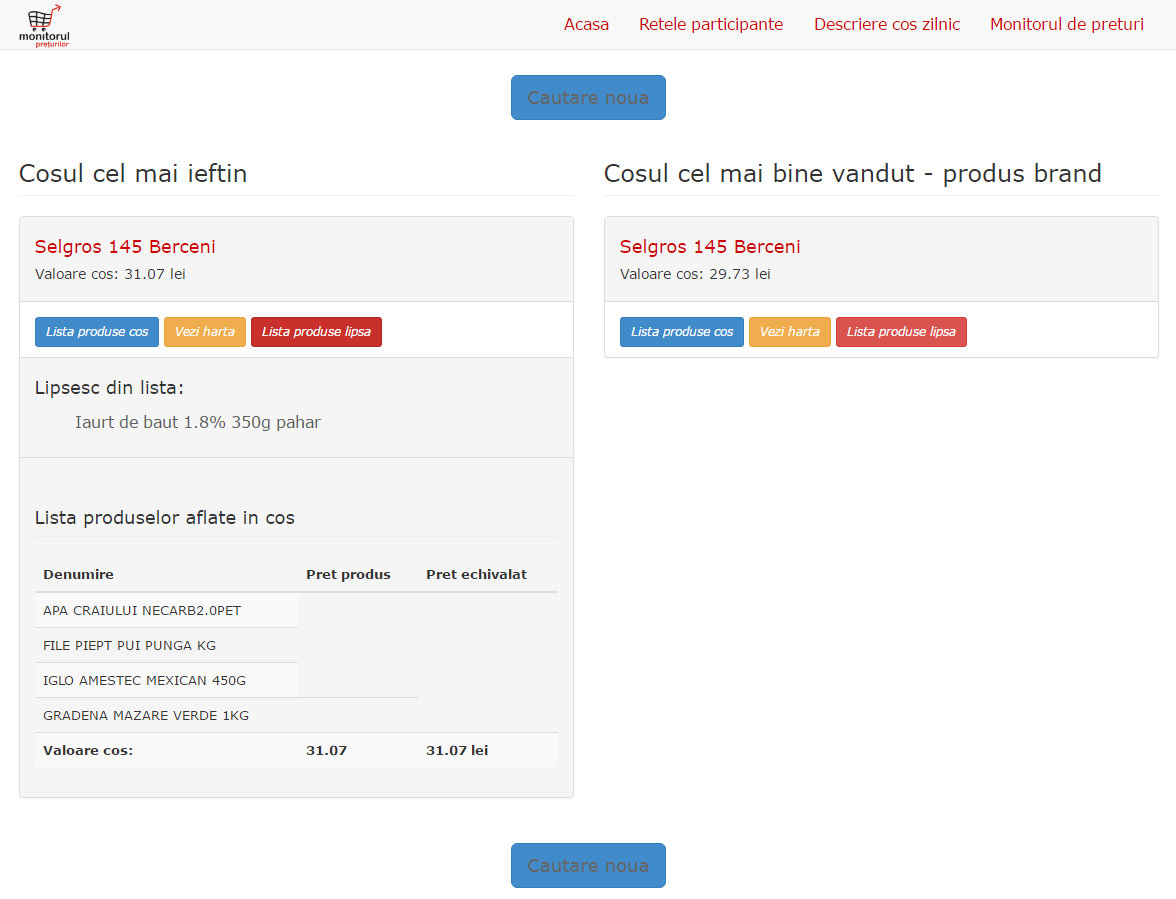This screenshot has width=1176, height=899.
Task: Click the Lipsesc din lista: heading
Action: coord(110,388)
